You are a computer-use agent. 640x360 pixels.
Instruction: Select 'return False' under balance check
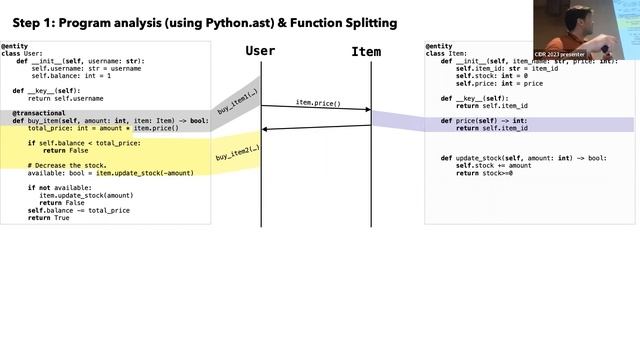pyautogui.click(x=65, y=151)
